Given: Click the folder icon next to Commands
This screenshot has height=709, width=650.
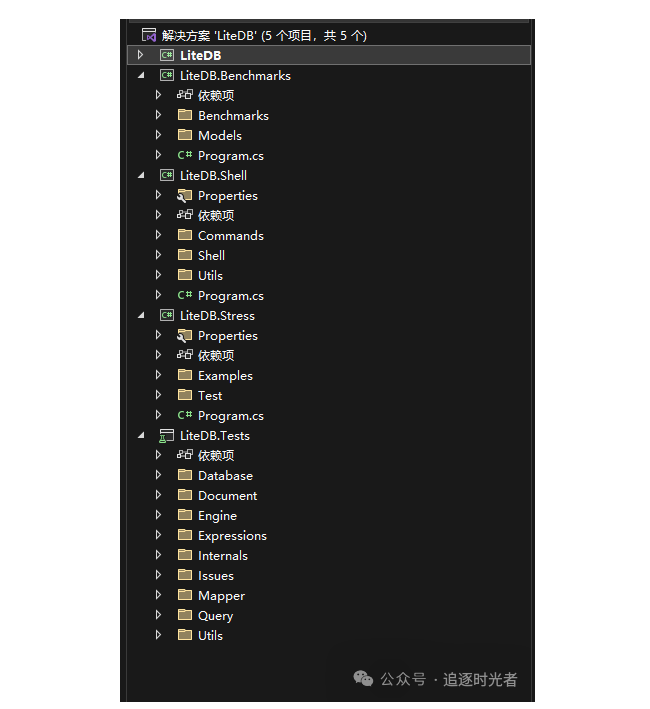Looking at the screenshot, I should coord(184,235).
